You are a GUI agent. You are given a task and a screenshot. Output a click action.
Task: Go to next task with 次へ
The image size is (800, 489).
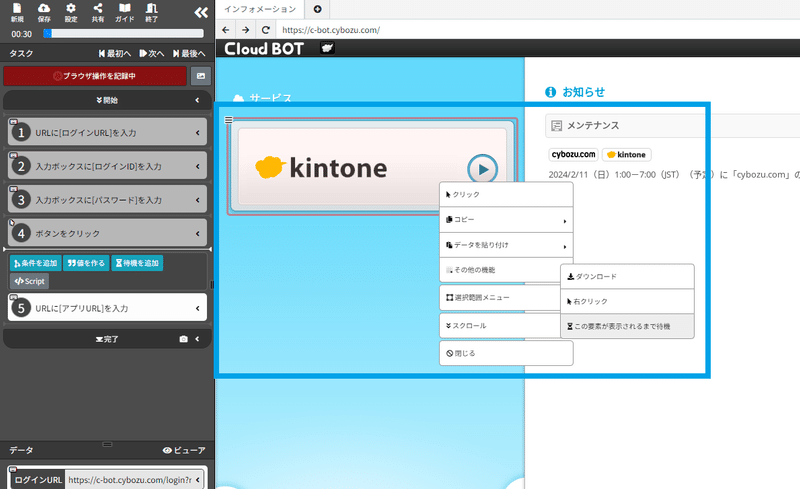tap(152, 53)
